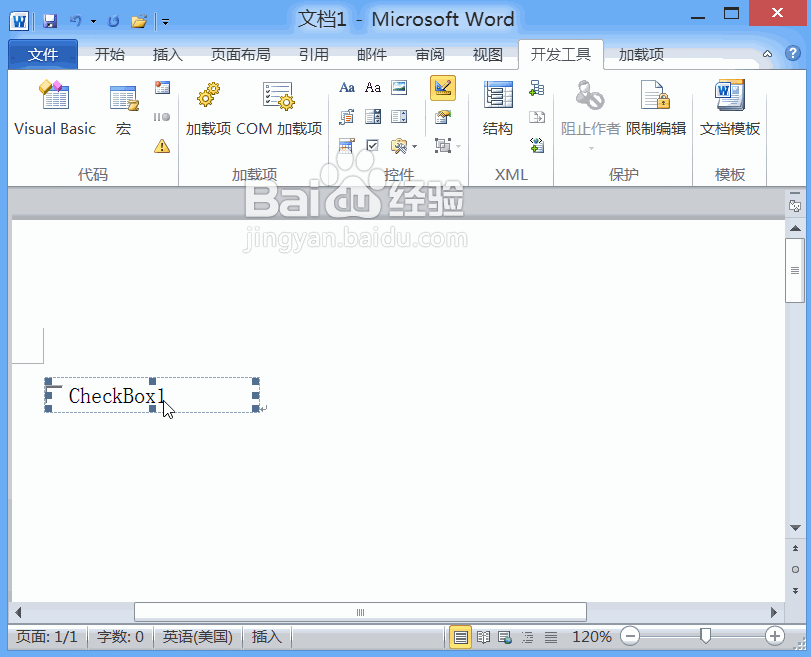
Task: Open the 结构 XML structure pane
Action: 498,108
